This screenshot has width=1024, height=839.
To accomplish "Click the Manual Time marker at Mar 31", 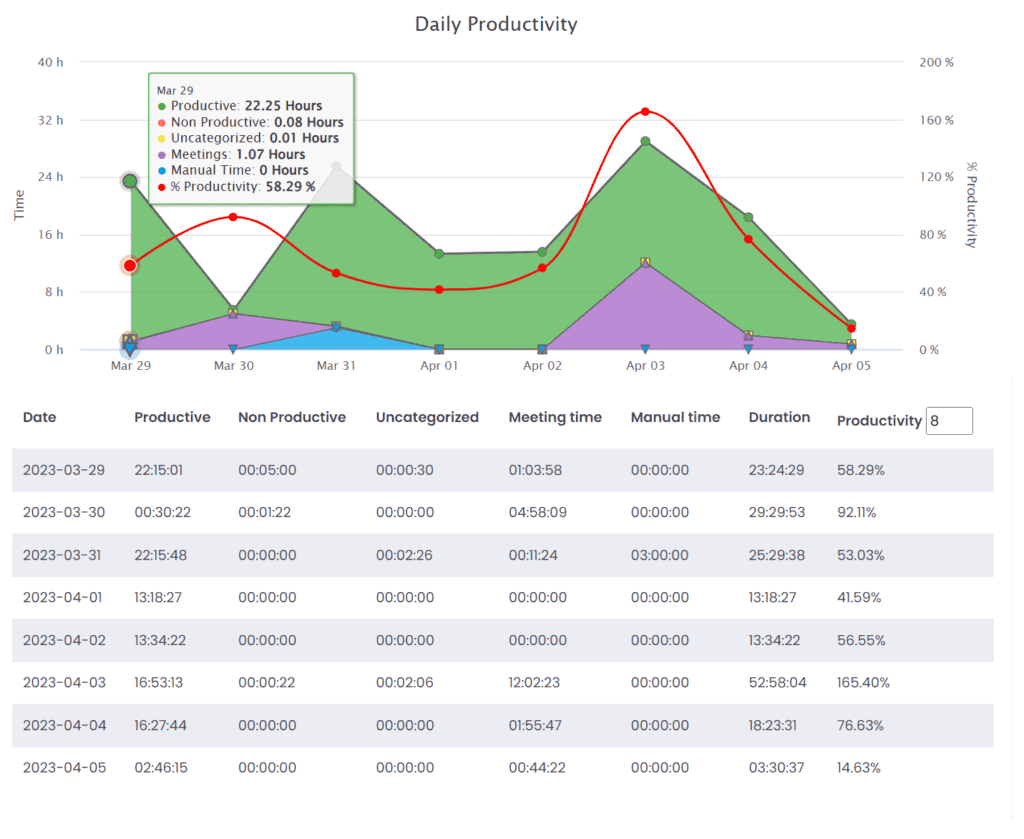I will tap(336, 327).
